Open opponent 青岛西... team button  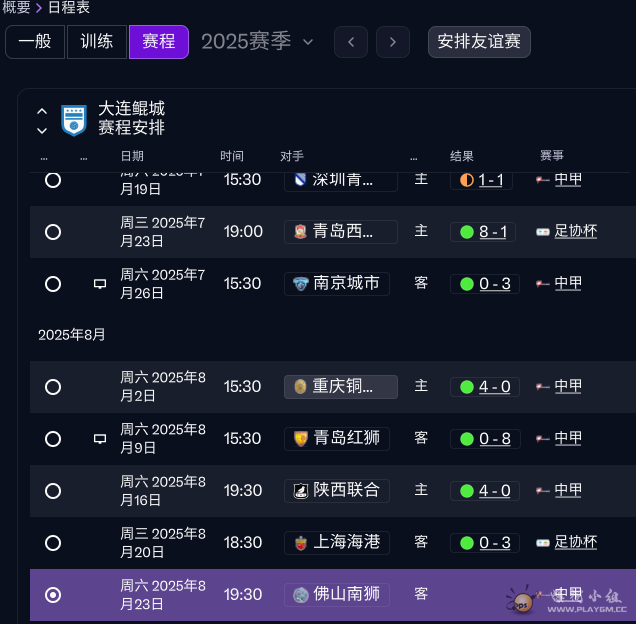pyautogui.click(x=341, y=232)
